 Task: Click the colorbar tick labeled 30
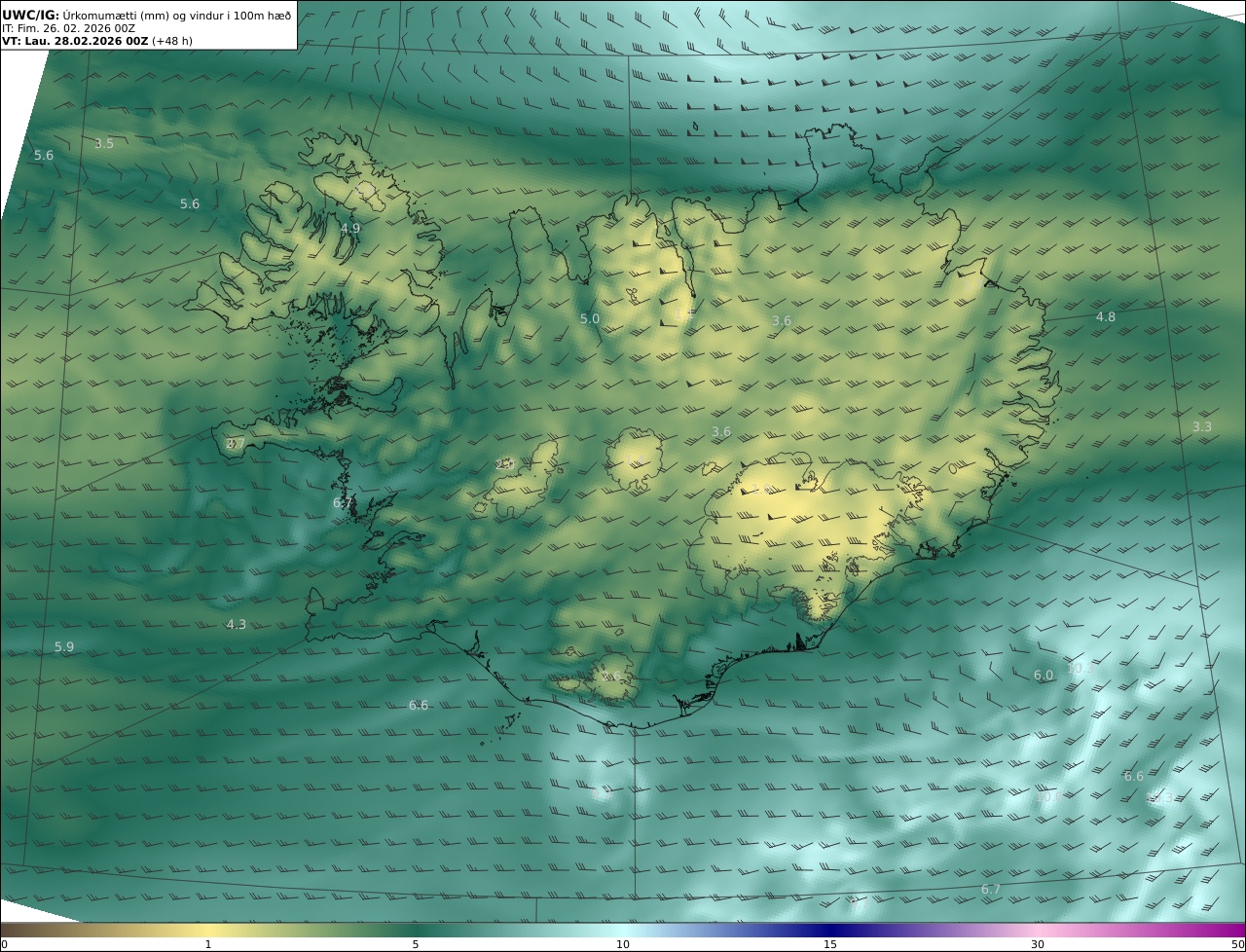[x=1038, y=944]
